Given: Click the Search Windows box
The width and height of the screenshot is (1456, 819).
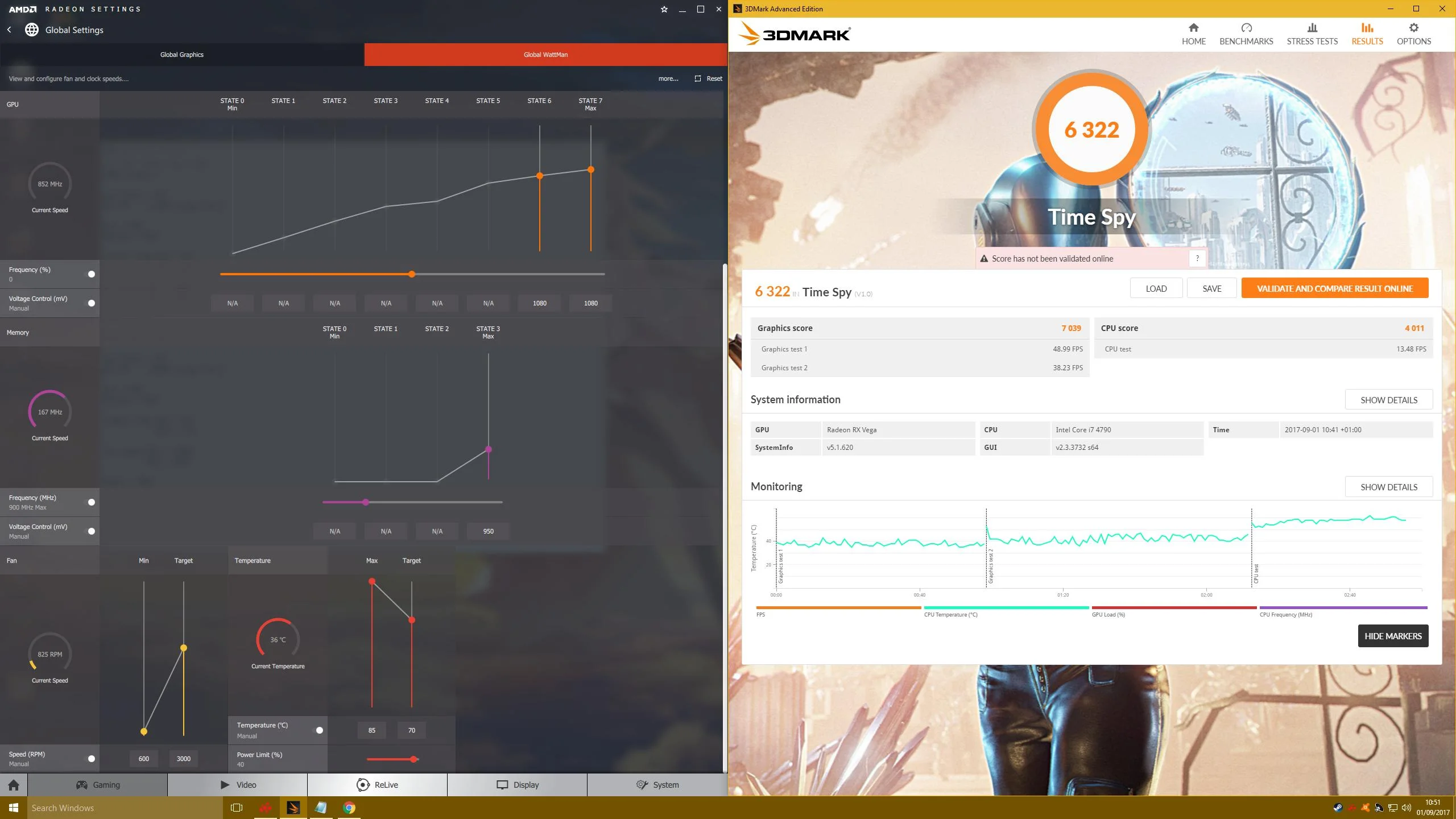Looking at the screenshot, I should tap(125, 808).
